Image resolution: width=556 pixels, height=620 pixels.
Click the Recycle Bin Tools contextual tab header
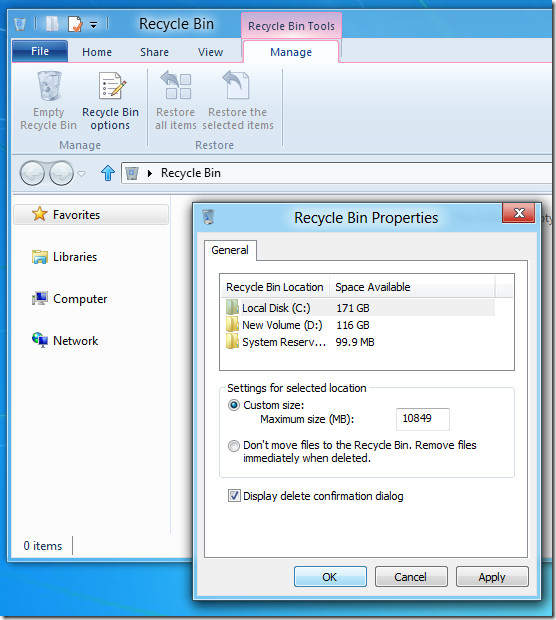291,26
